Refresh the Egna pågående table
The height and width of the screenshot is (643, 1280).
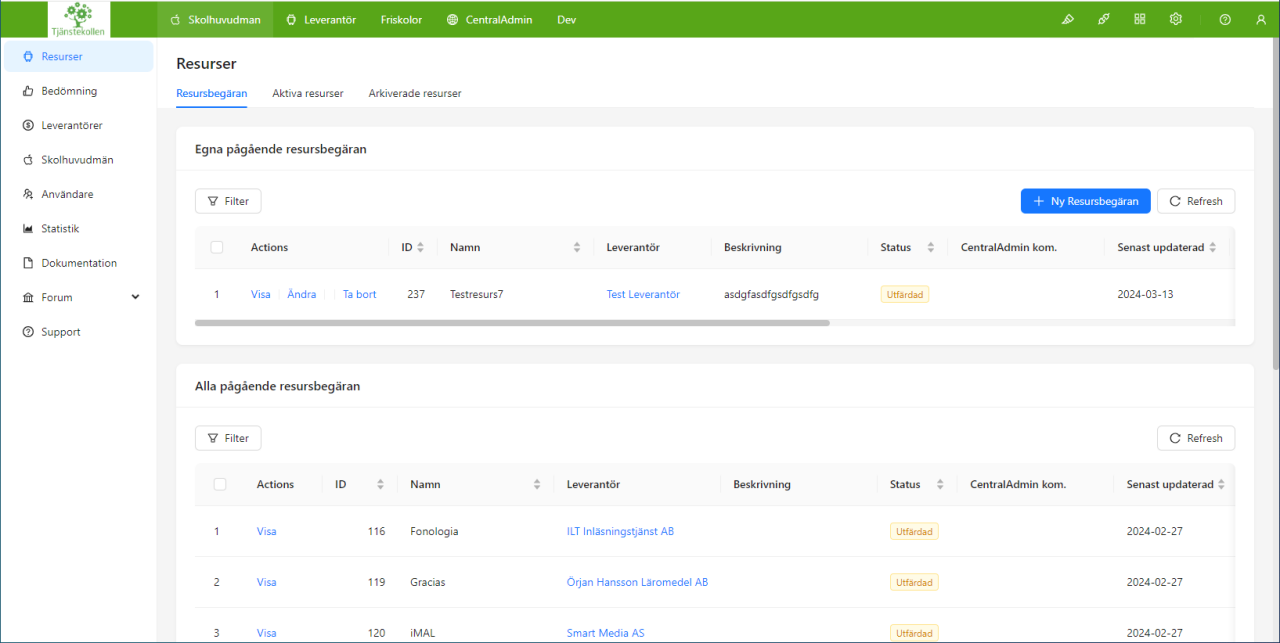coord(1196,201)
